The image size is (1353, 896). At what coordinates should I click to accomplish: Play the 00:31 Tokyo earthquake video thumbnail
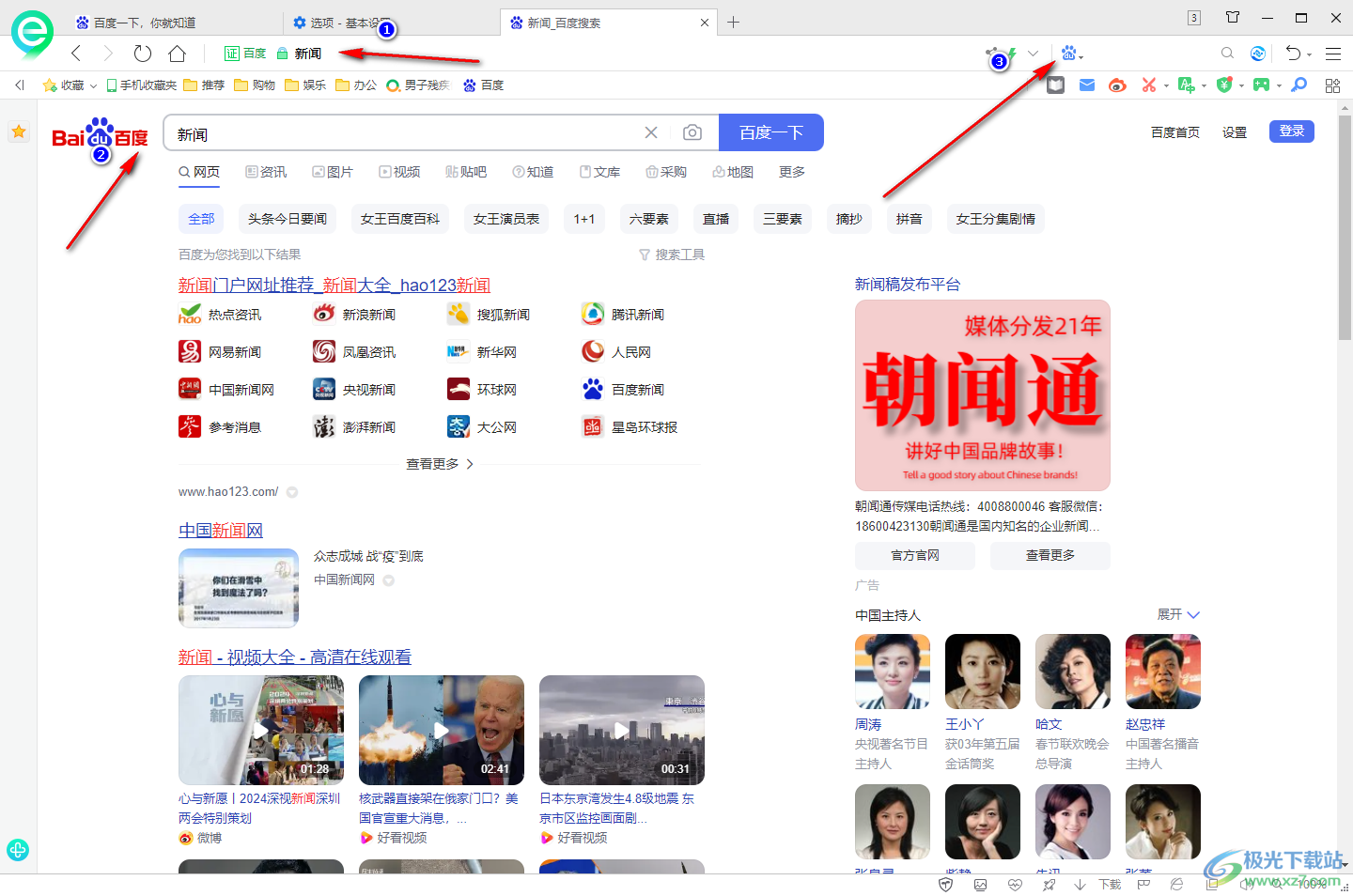point(622,730)
